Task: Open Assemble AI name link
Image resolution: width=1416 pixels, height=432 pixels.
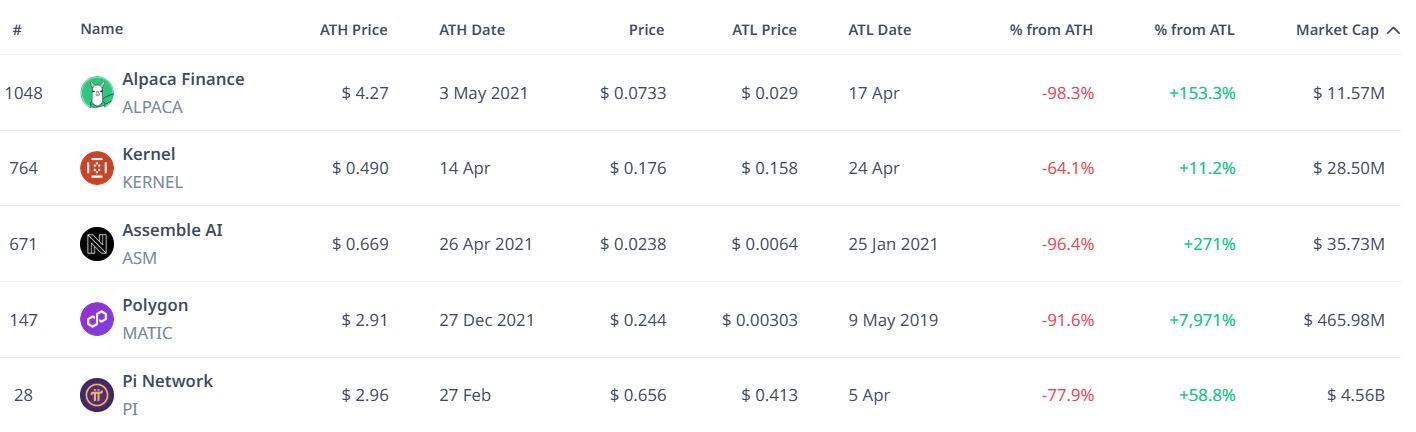Action: pos(172,230)
